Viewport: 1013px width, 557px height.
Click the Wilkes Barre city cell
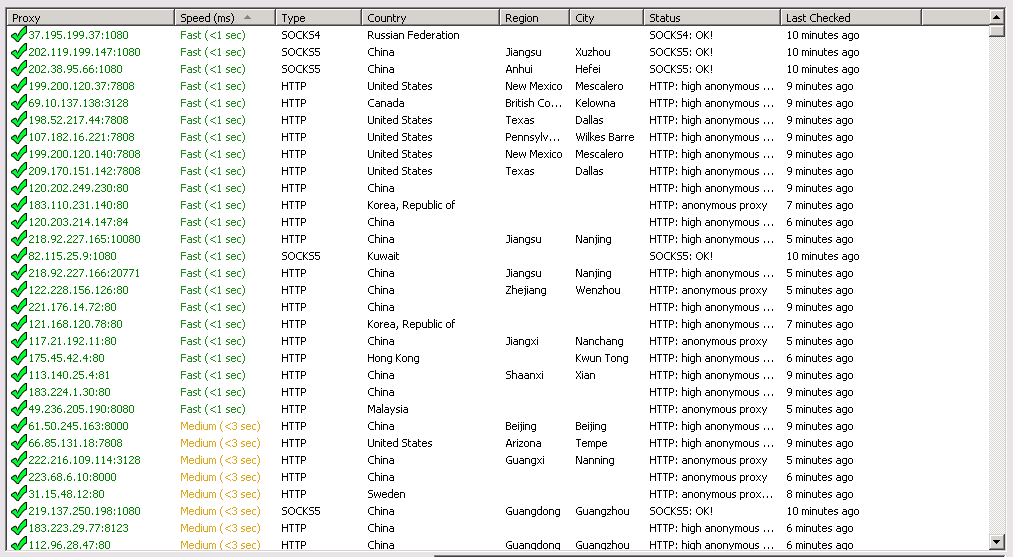(x=605, y=137)
